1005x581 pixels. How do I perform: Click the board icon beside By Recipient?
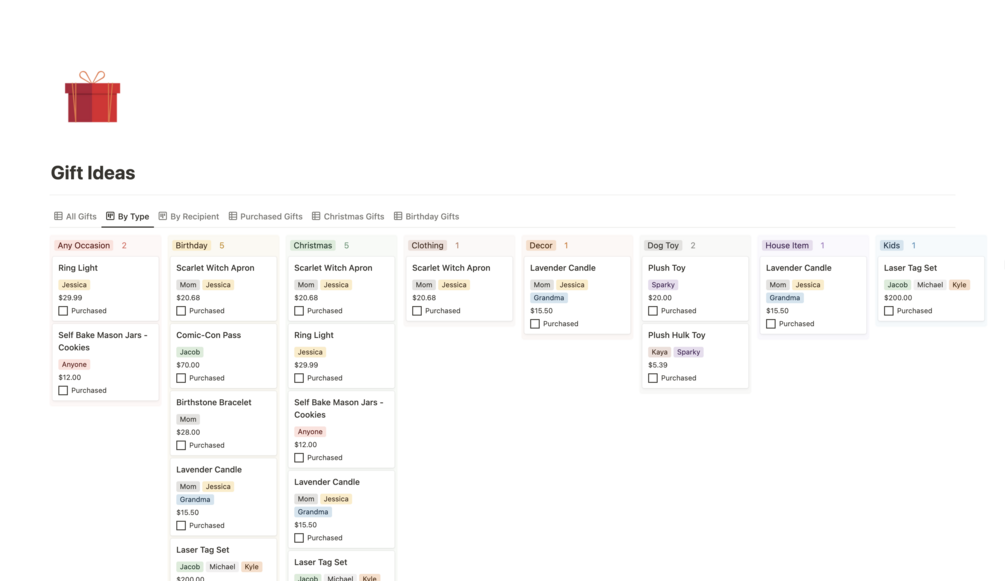pos(163,216)
